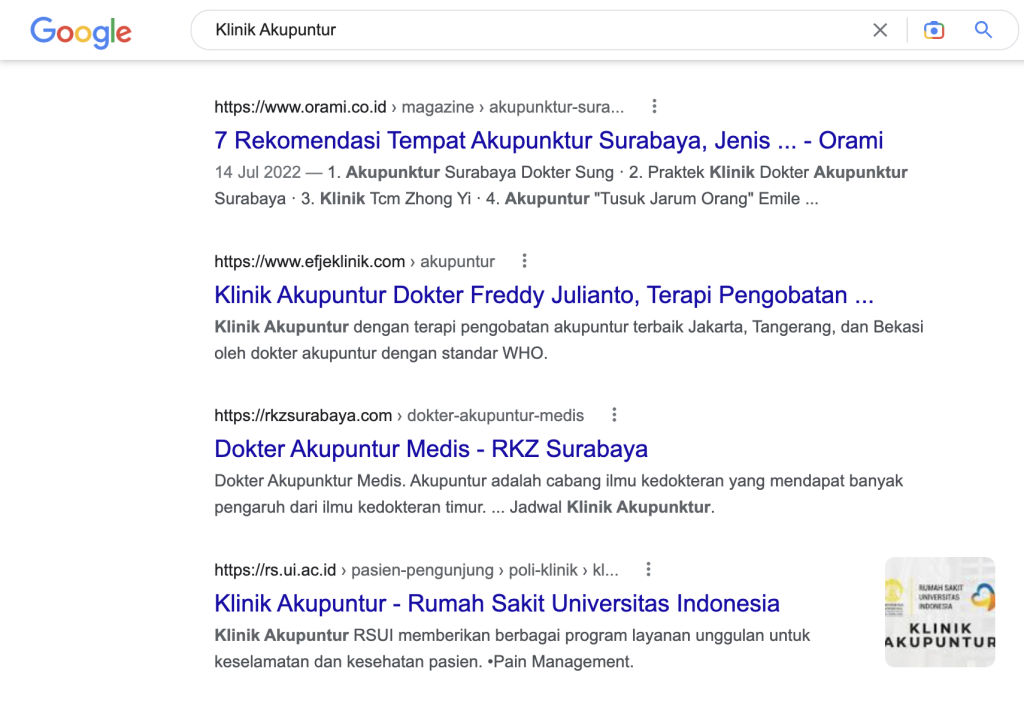Click the snippet dated 14 Jul 2022
Image resolution: width=1024 pixels, height=708 pixels.
[561, 185]
